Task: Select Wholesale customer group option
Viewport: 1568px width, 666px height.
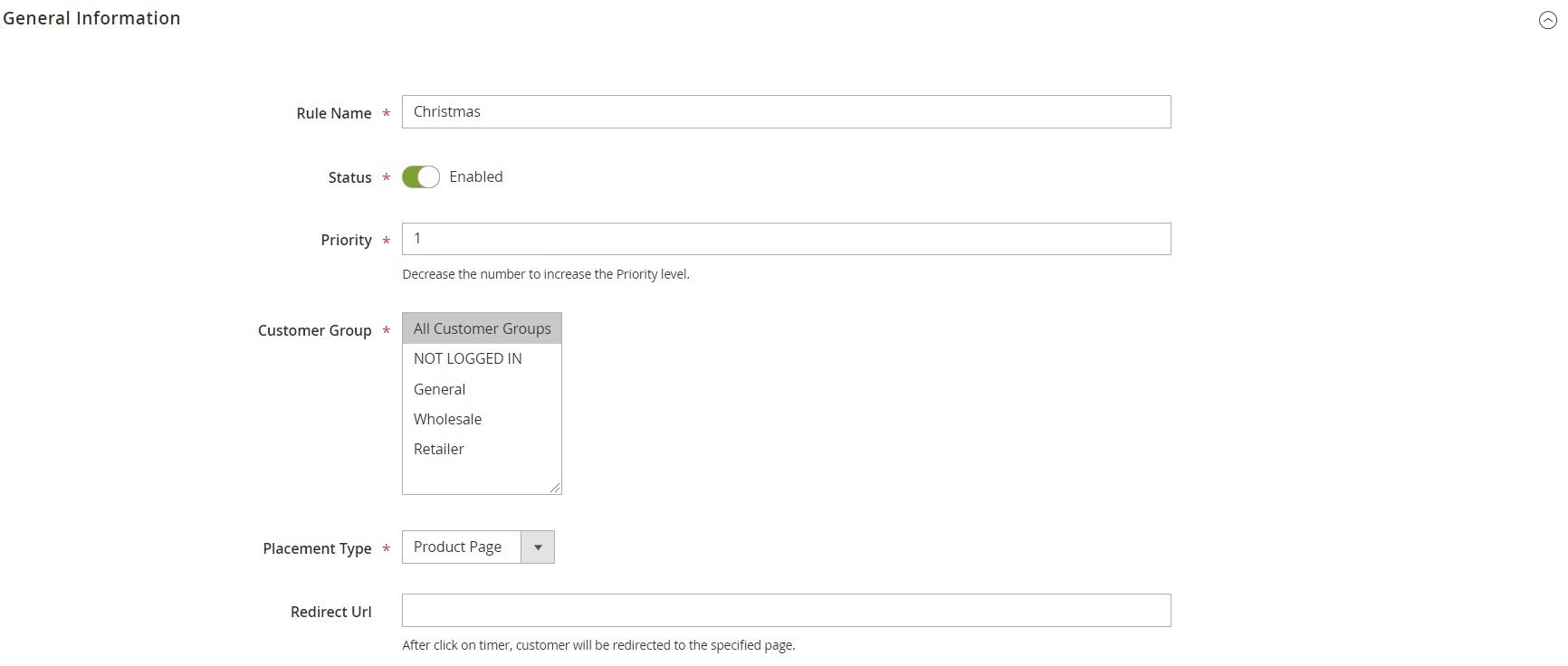Action: 482,419
